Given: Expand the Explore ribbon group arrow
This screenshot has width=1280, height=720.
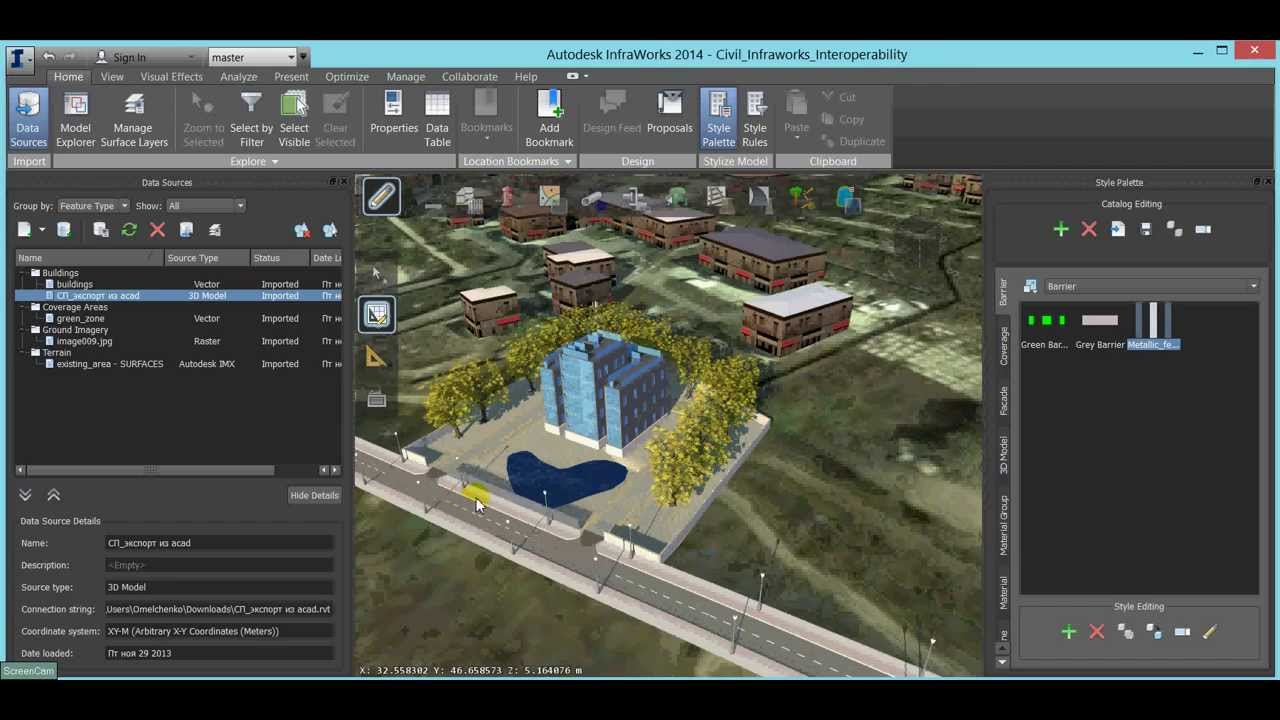Looking at the screenshot, I should (274, 162).
